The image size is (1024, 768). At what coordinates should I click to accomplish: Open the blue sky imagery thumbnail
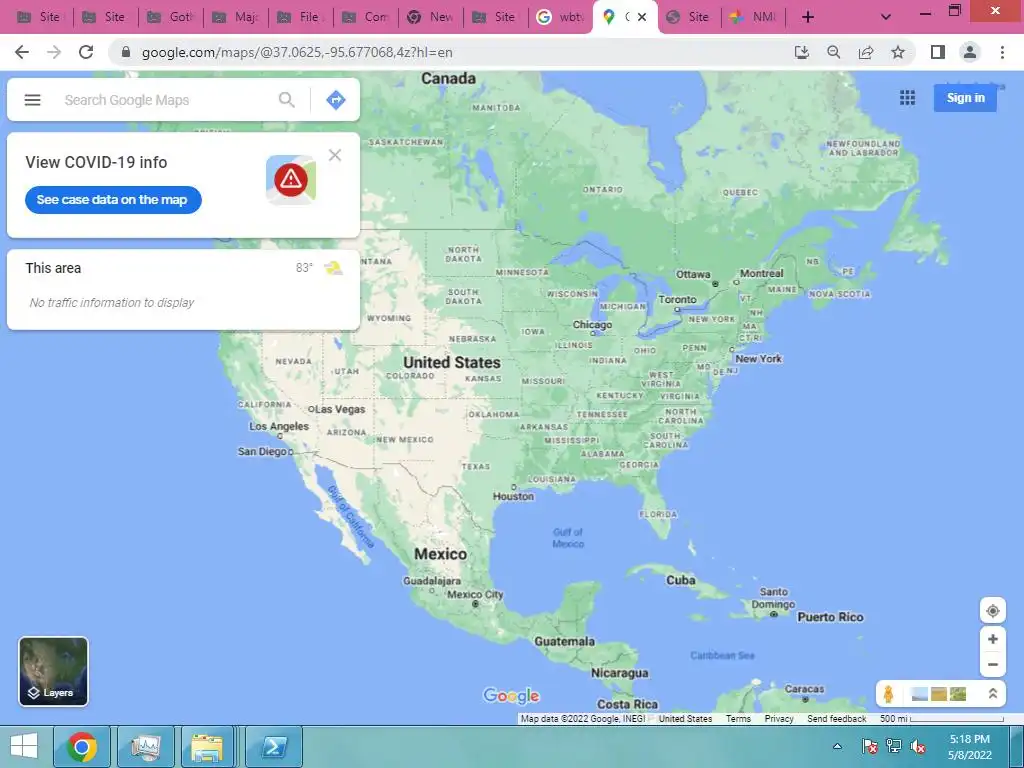919,694
